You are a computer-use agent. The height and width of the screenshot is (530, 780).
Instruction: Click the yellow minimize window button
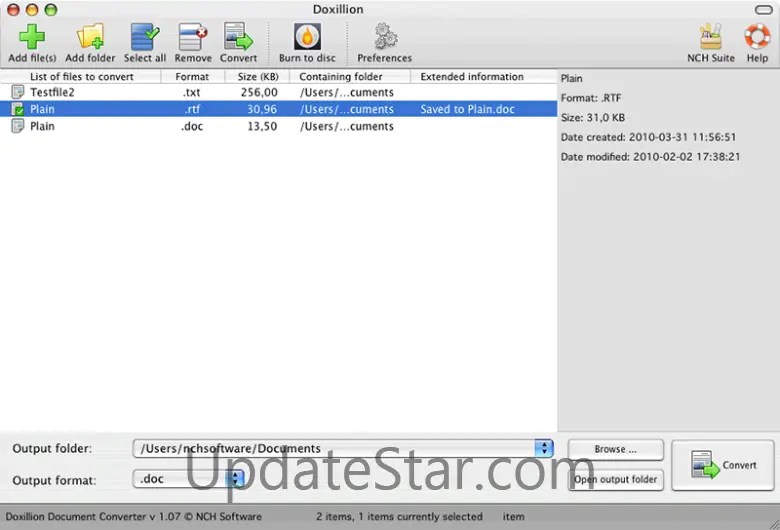[x=32, y=9]
